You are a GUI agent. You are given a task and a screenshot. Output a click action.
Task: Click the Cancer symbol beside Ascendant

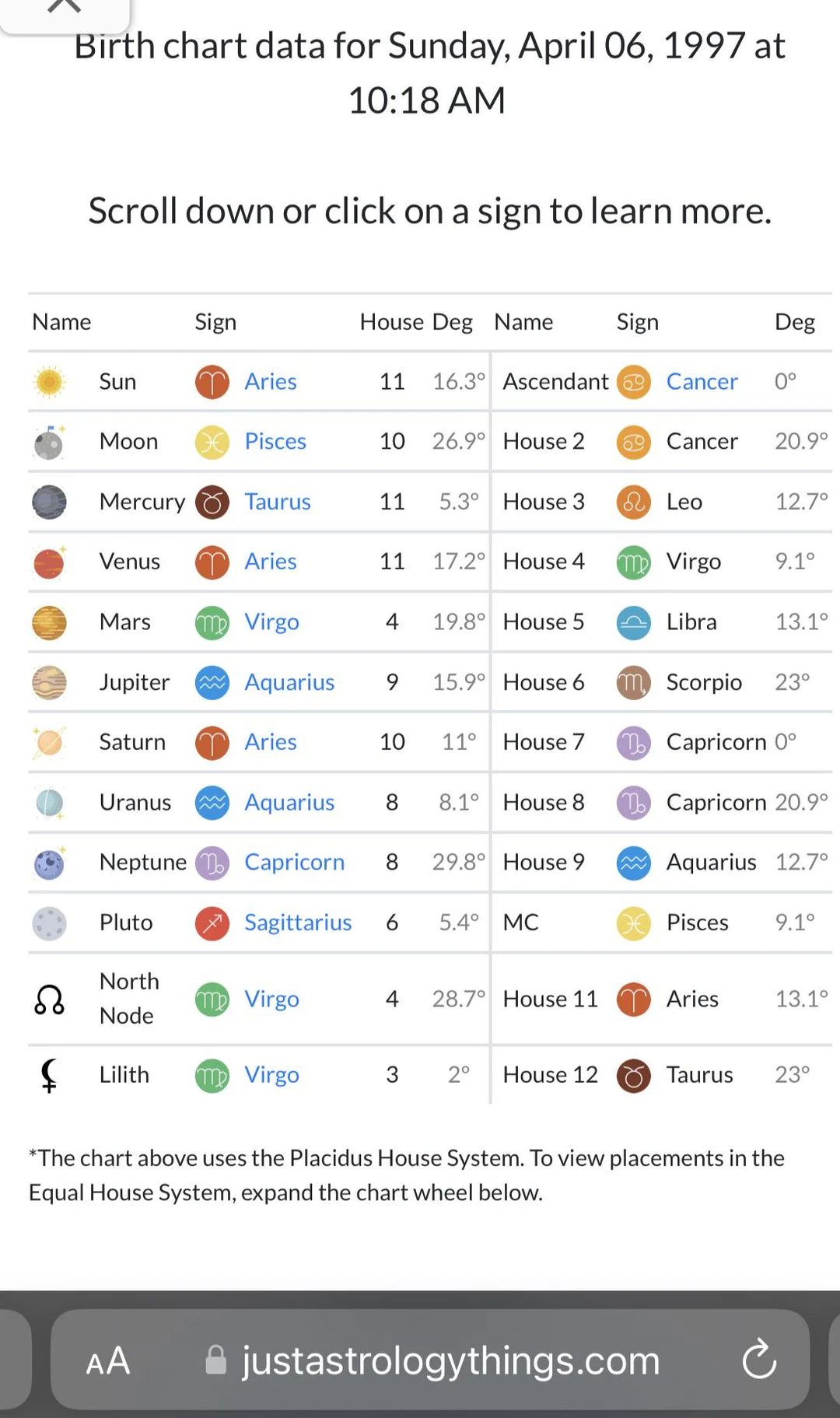coord(633,382)
